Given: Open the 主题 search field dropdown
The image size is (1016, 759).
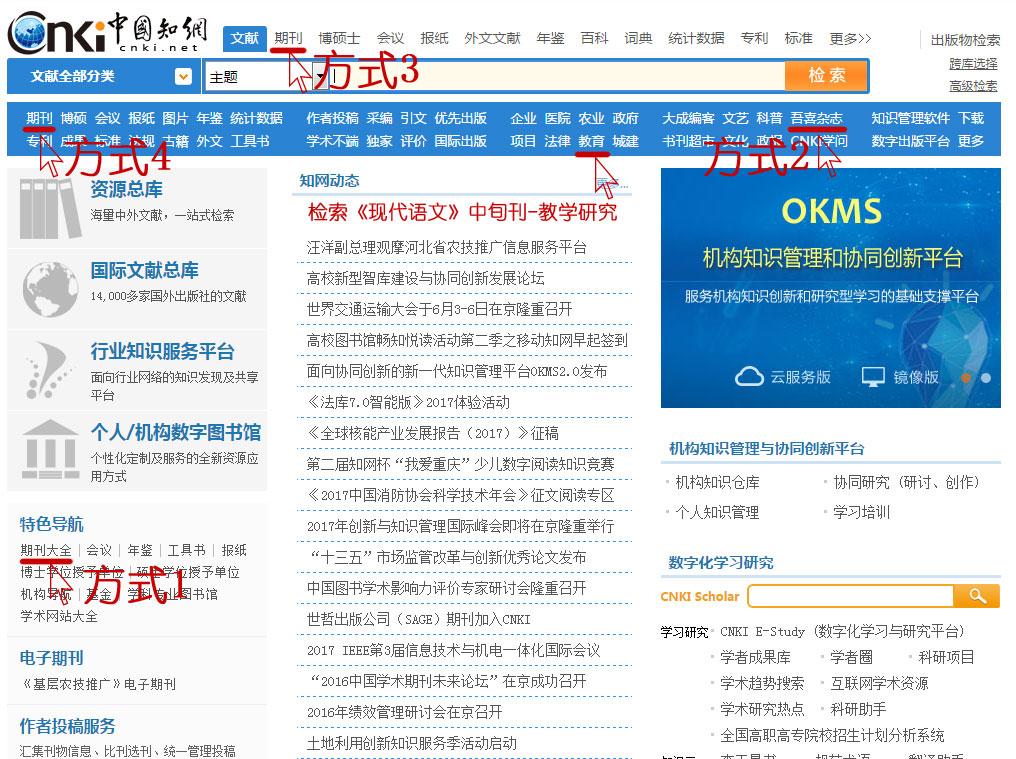Looking at the screenshot, I should point(320,77).
